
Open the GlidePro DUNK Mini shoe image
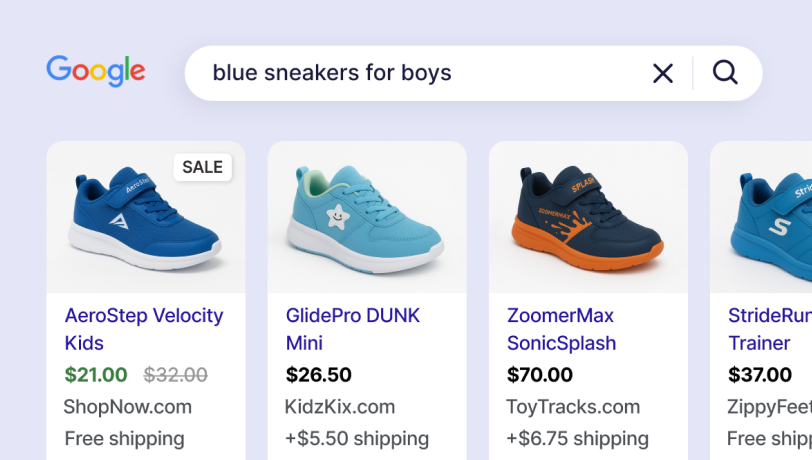pyautogui.click(x=367, y=217)
